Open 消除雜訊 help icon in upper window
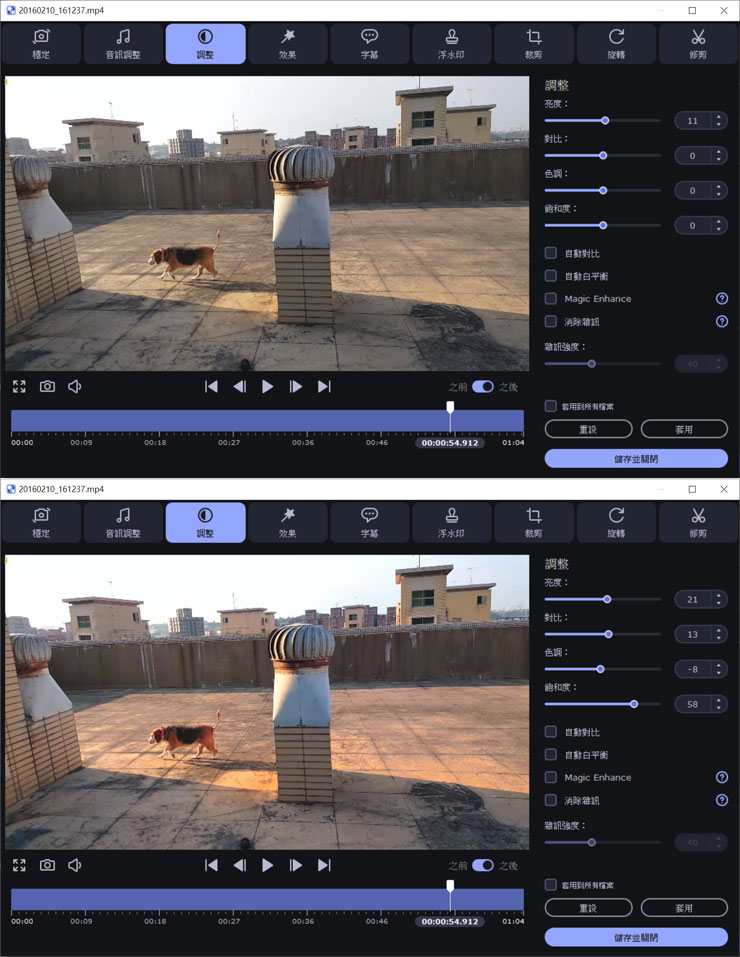 pyautogui.click(x=722, y=321)
